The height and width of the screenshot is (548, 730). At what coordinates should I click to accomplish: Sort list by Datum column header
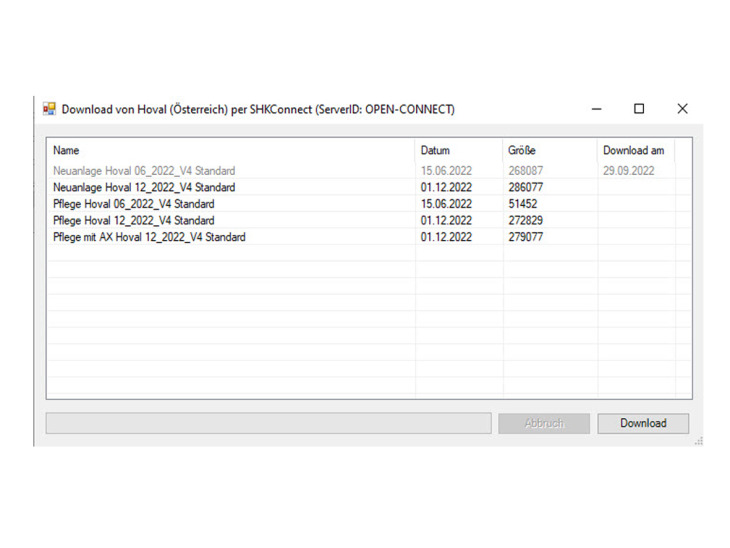tap(459, 150)
